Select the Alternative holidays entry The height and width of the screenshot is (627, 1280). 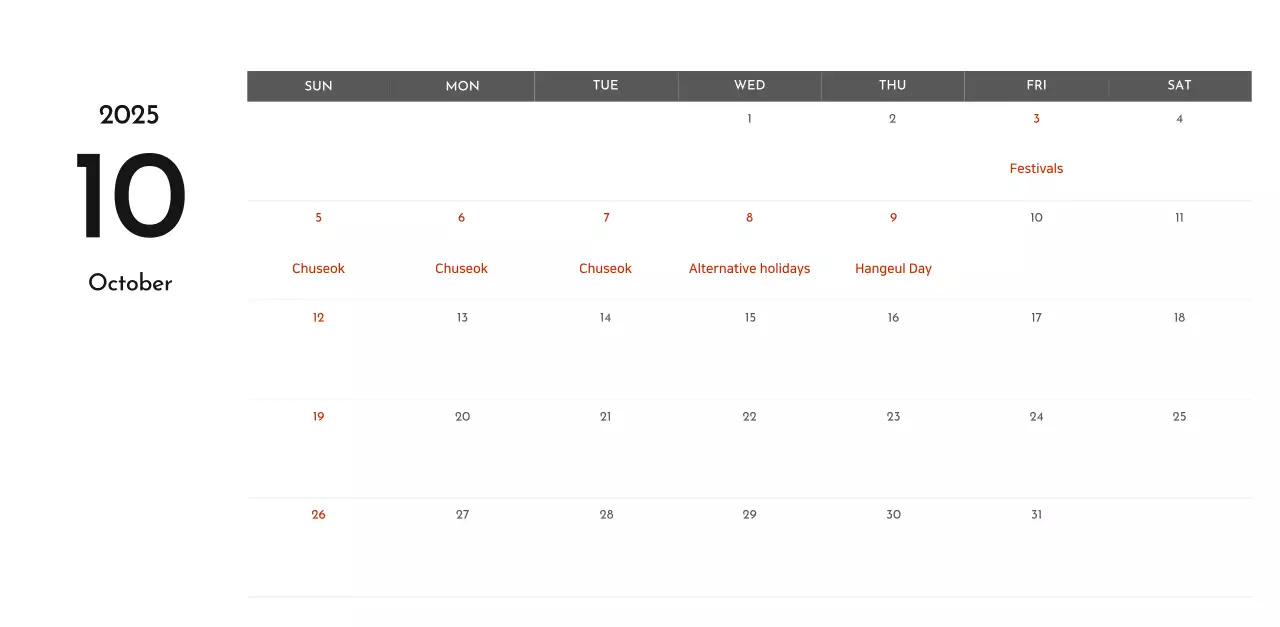[749, 268]
